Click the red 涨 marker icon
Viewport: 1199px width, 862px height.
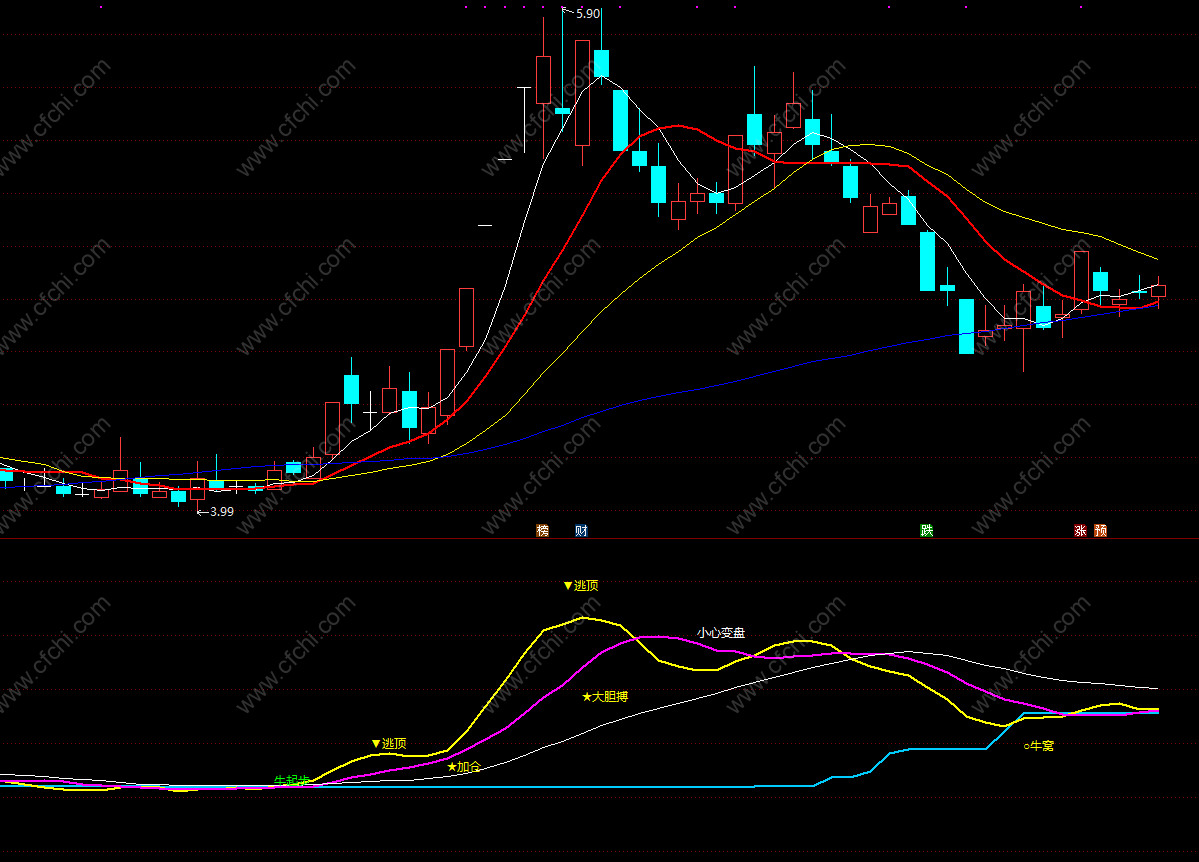(x=1080, y=530)
